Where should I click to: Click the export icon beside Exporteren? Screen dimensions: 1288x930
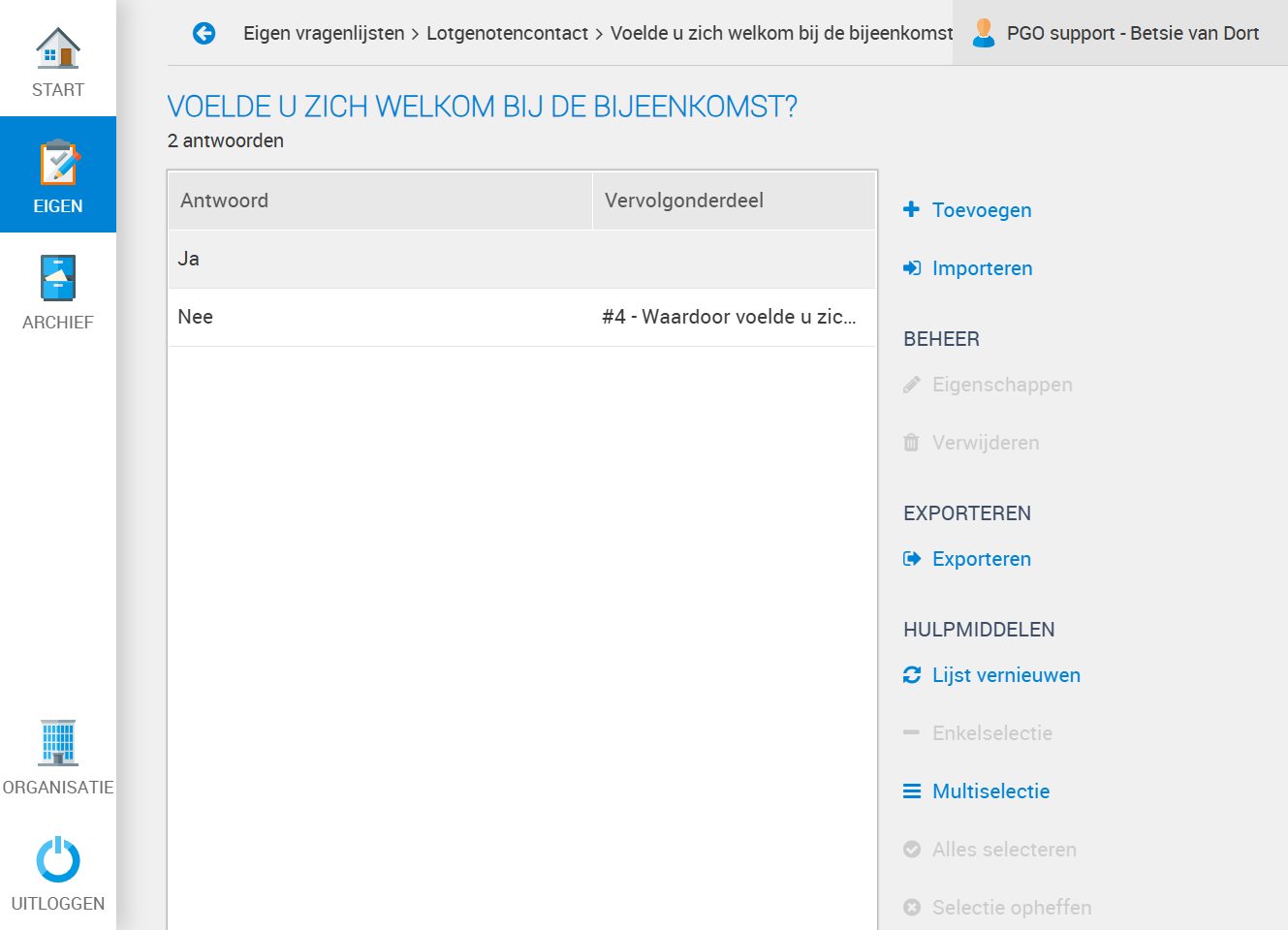[912, 559]
